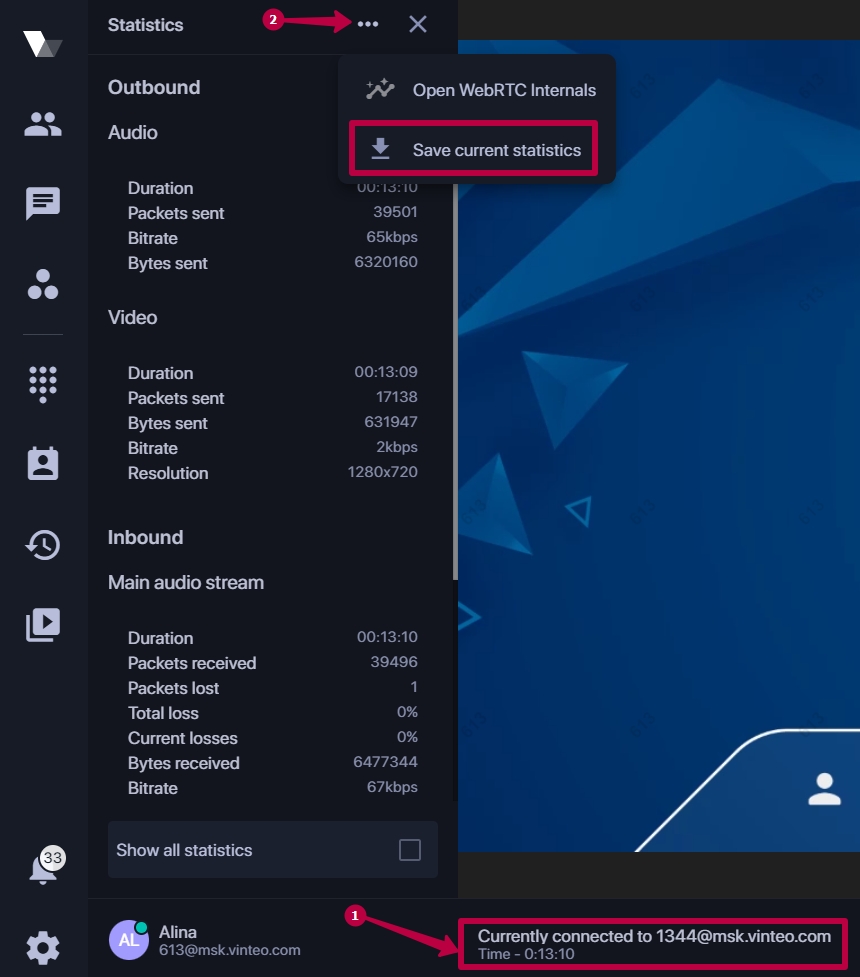The height and width of the screenshot is (977, 860).
Task: Click the WebRTC Internals graph icon
Action: pyautogui.click(x=380, y=89)
